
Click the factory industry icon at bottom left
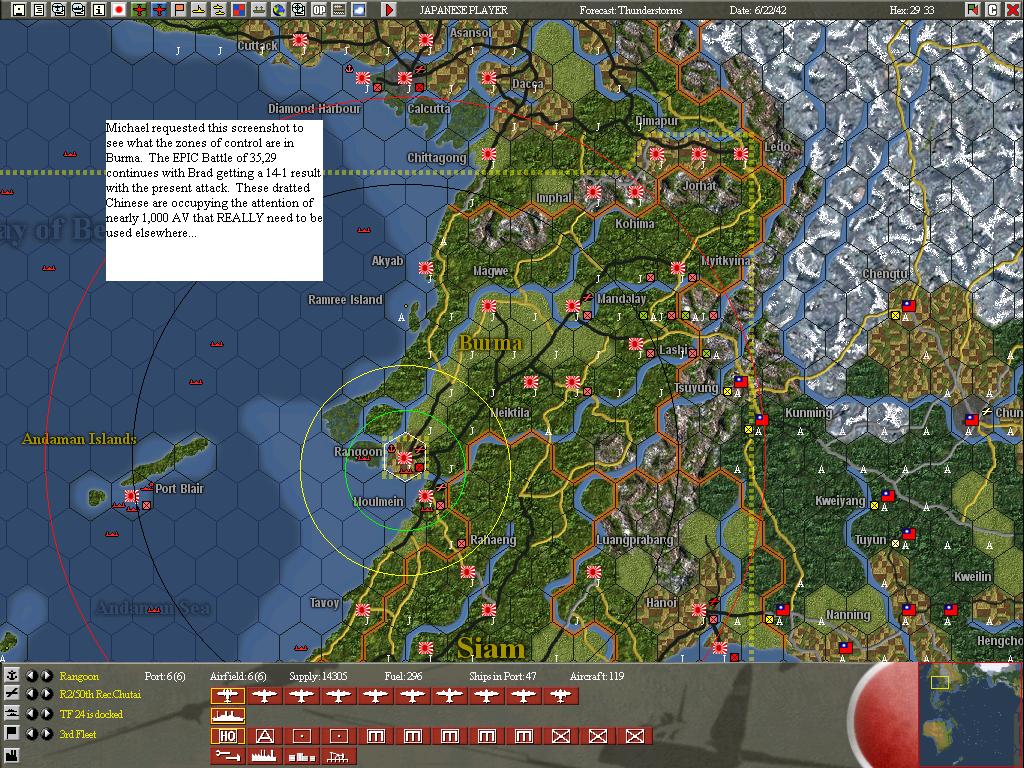(11, 756)
